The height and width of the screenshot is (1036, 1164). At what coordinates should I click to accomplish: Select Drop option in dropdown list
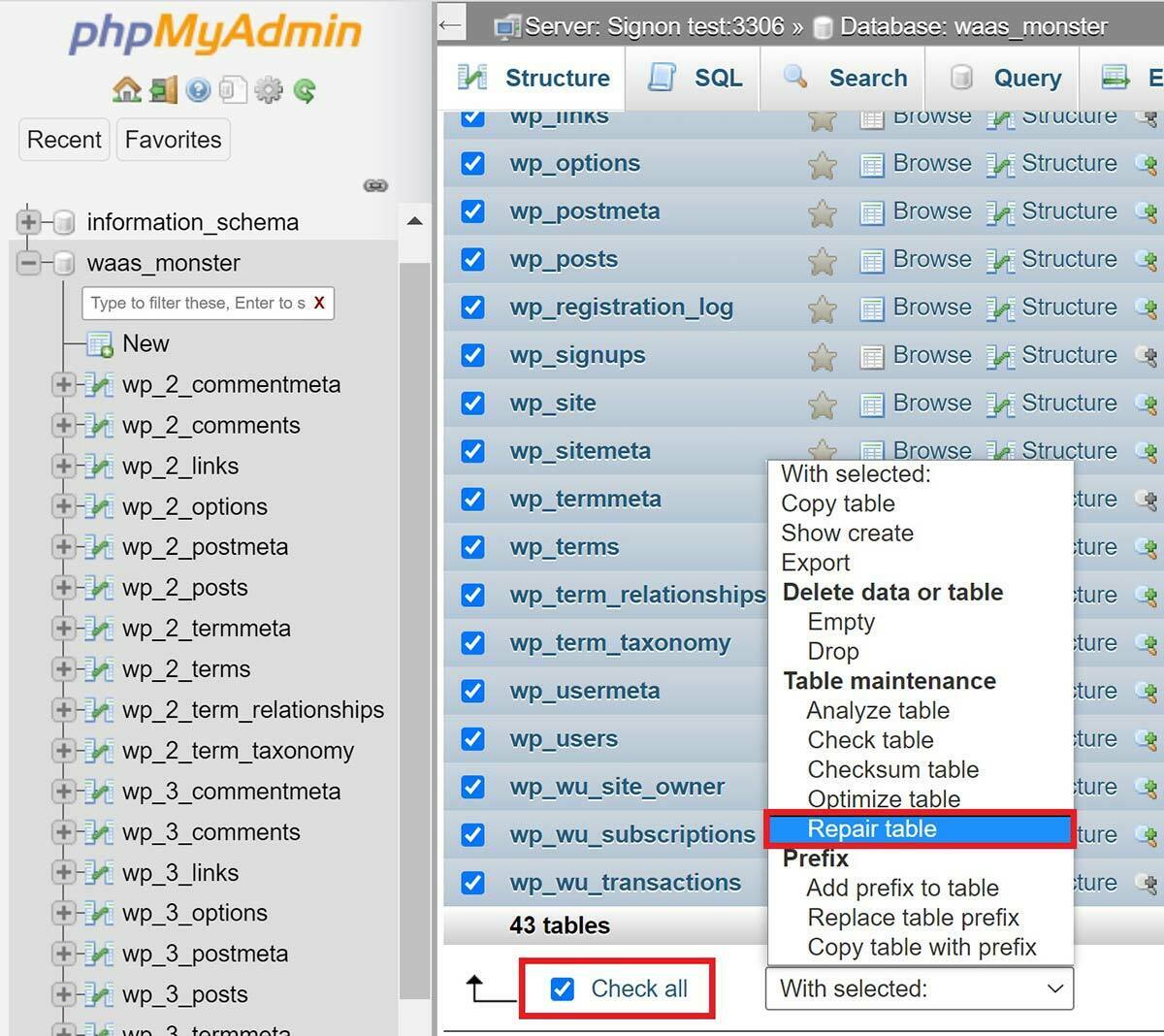point(833,652)
